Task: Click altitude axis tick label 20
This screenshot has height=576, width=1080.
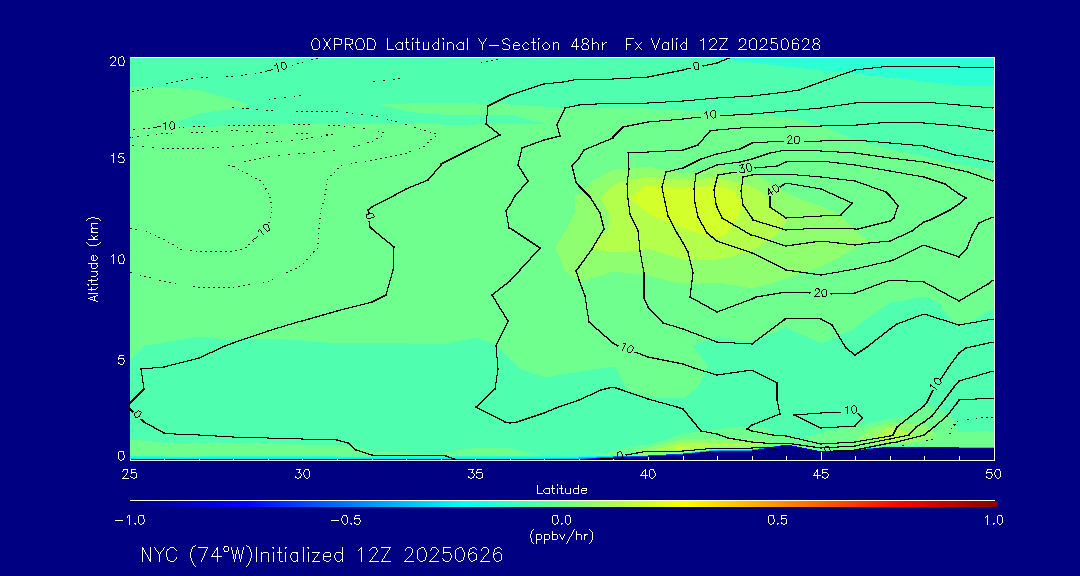Action: click(116, 61)
